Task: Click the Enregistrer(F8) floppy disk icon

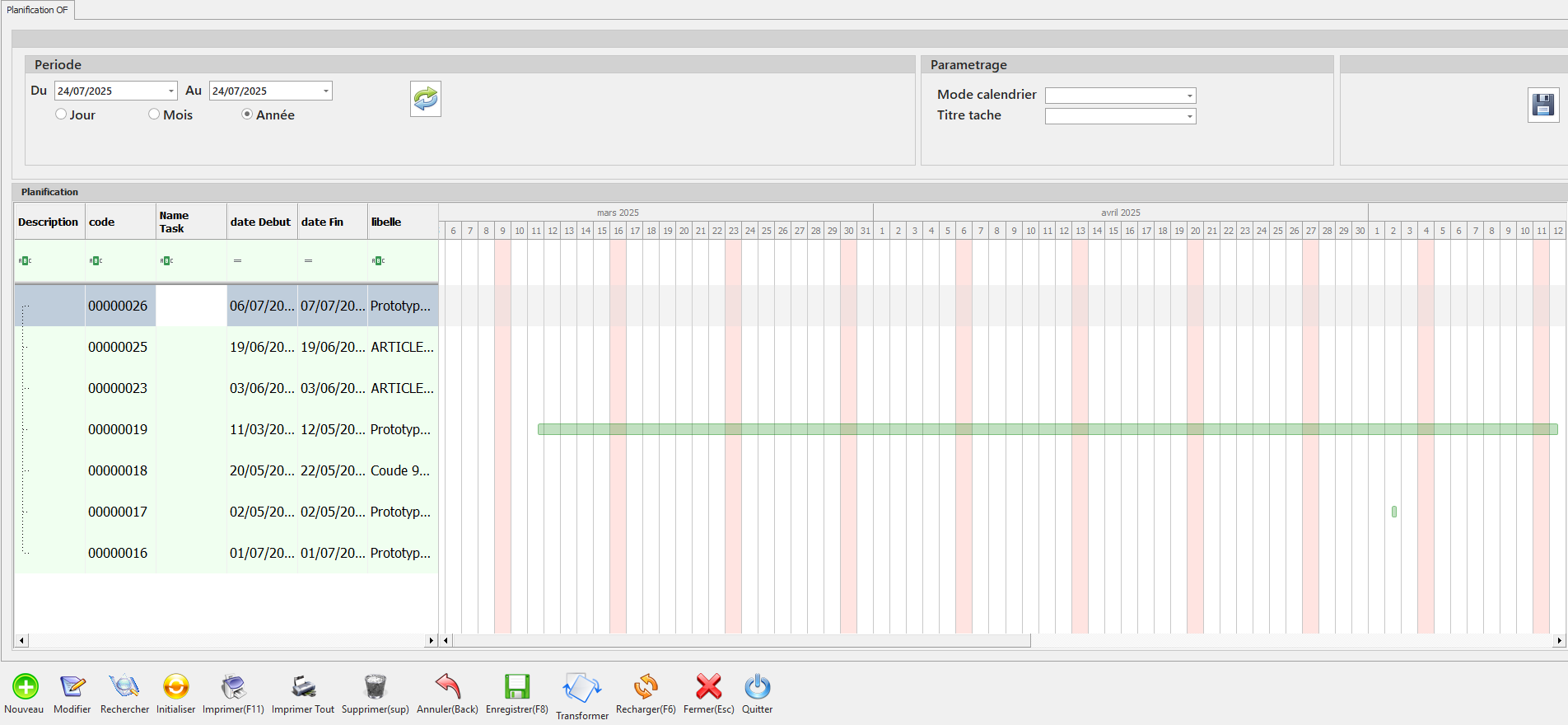Action: coord(516,686)
